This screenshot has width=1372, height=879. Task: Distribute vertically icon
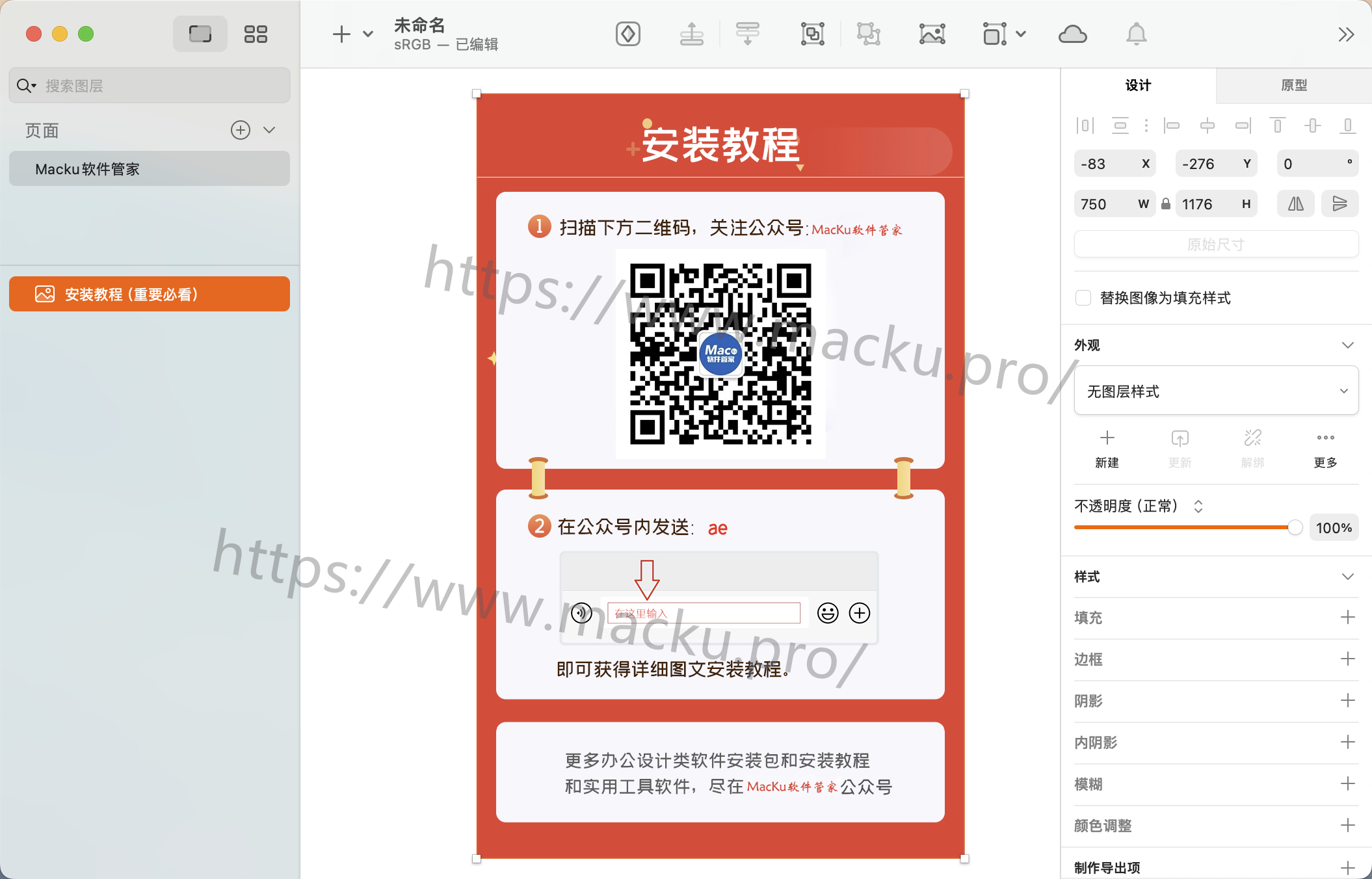(1120, 125)
